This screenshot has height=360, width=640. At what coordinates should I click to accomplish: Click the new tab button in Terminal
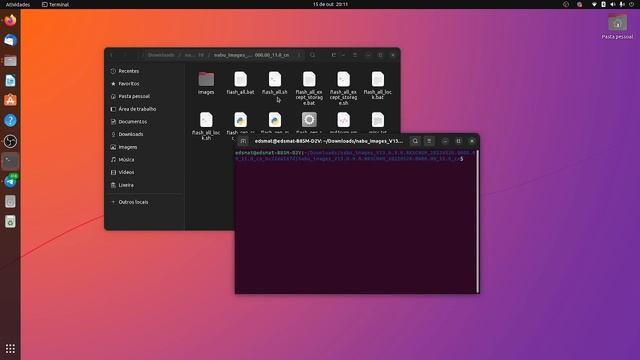(x=243, y=141)
